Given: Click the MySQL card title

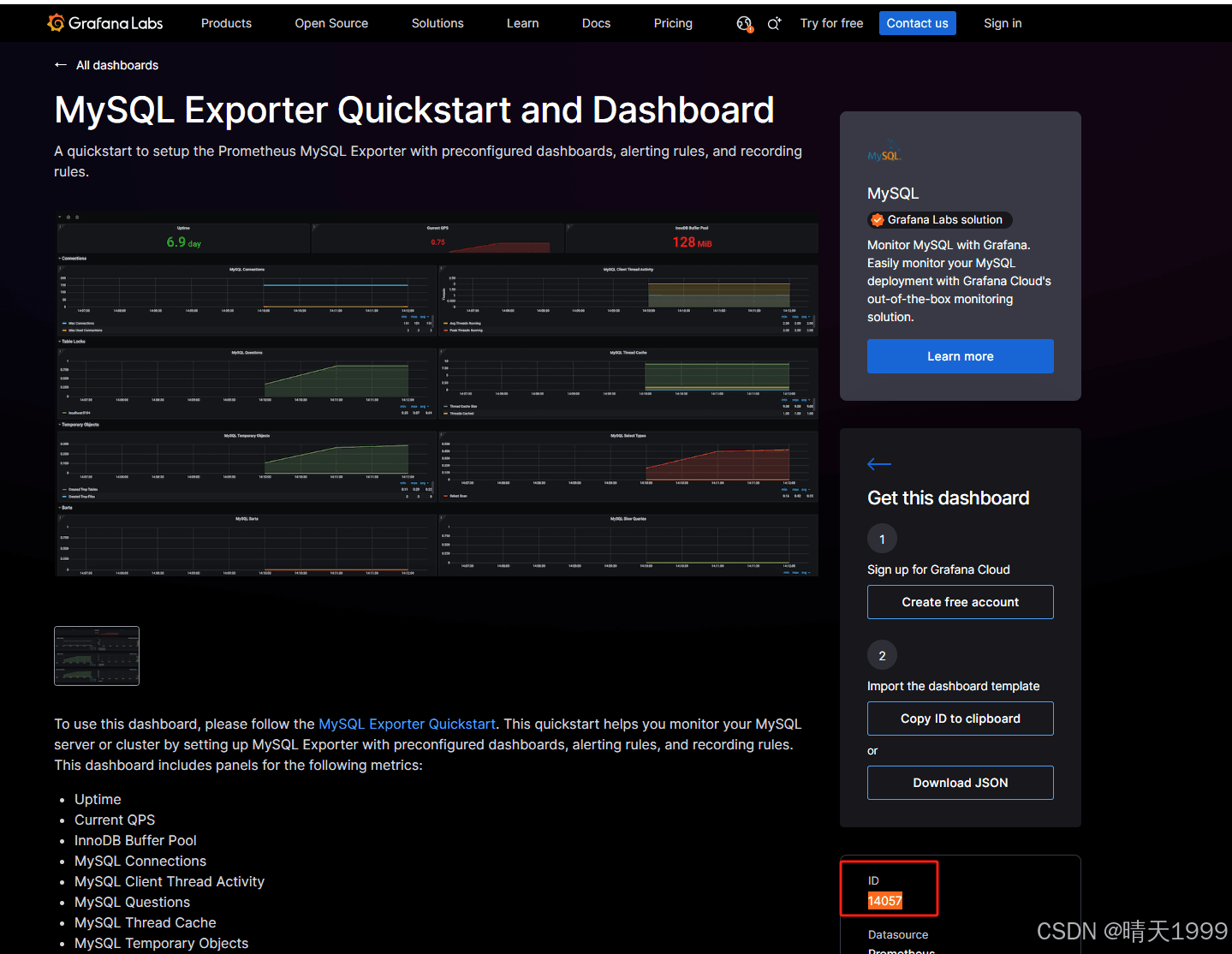Looking at the screenshot, I should pyautogui.click(x=892, y=194).
